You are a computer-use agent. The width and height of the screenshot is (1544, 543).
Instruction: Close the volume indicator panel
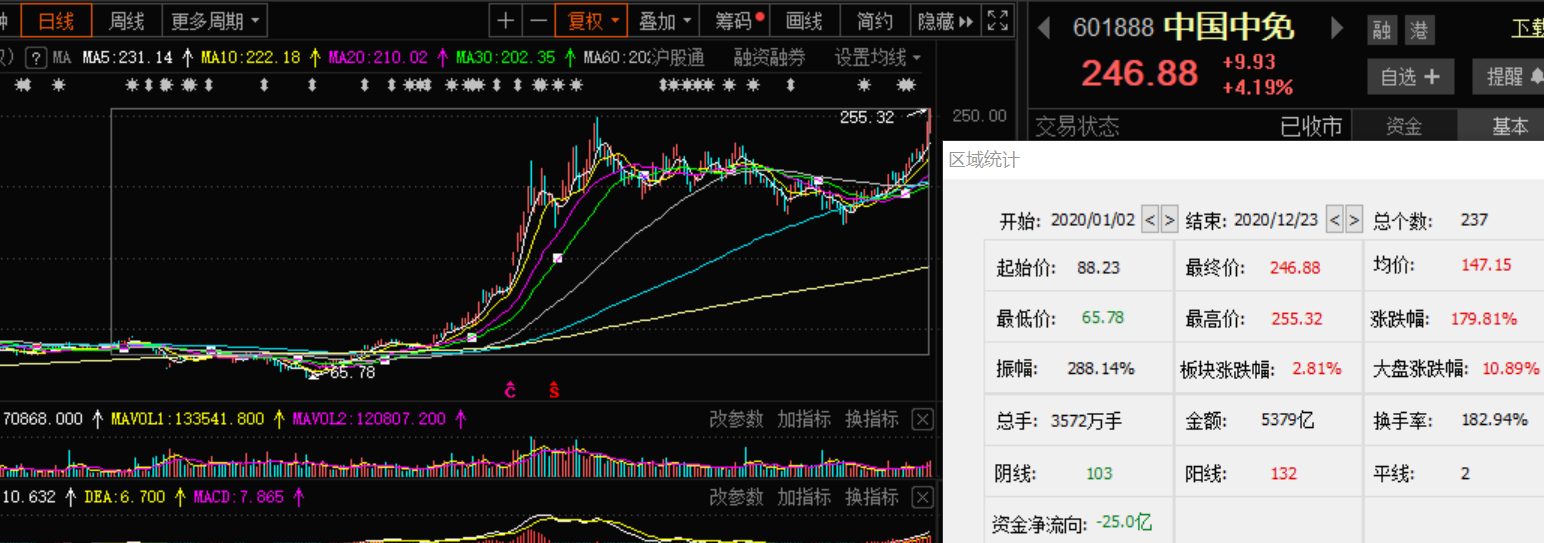coord(922,419)
